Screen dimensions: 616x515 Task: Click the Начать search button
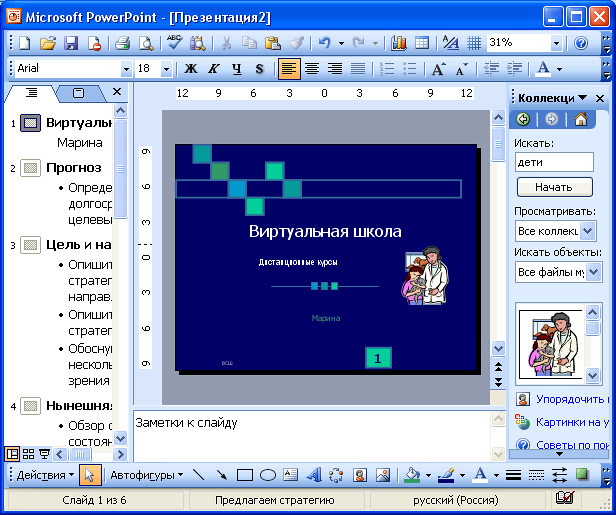pos(554,187)
